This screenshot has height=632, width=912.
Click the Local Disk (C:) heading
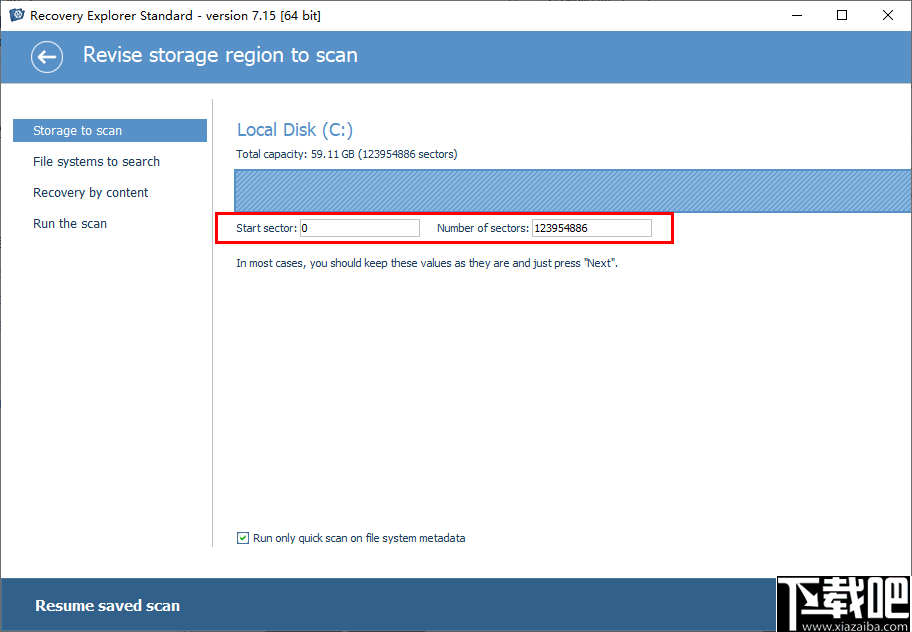point(295,130)
